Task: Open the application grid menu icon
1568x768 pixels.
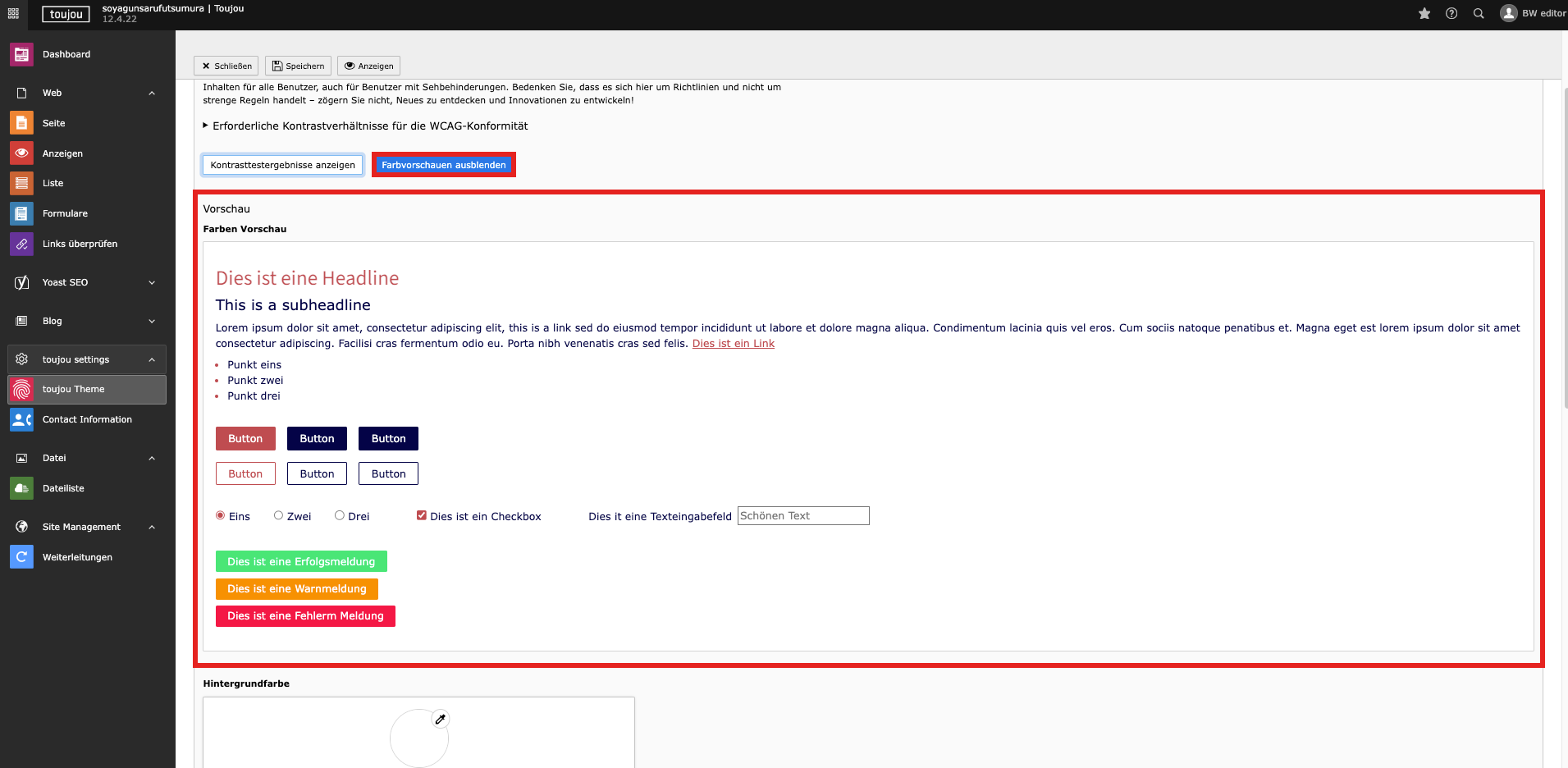Action: click(x=13, y=13)
